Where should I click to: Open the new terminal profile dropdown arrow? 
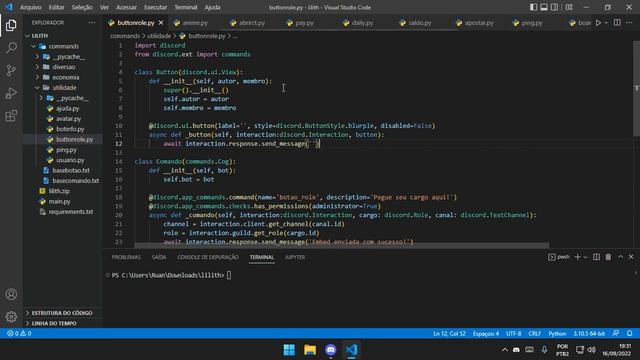(x=585, y=257)
